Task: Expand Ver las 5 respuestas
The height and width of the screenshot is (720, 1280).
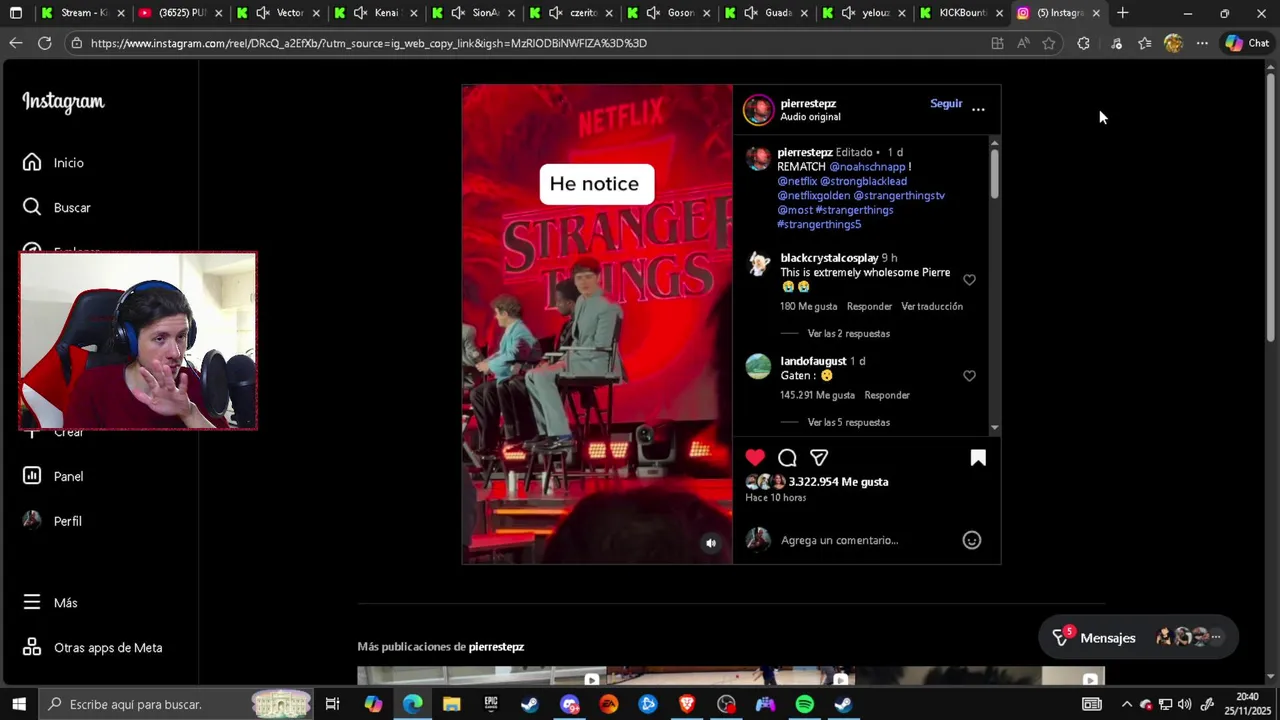Action: coord(848,423)
